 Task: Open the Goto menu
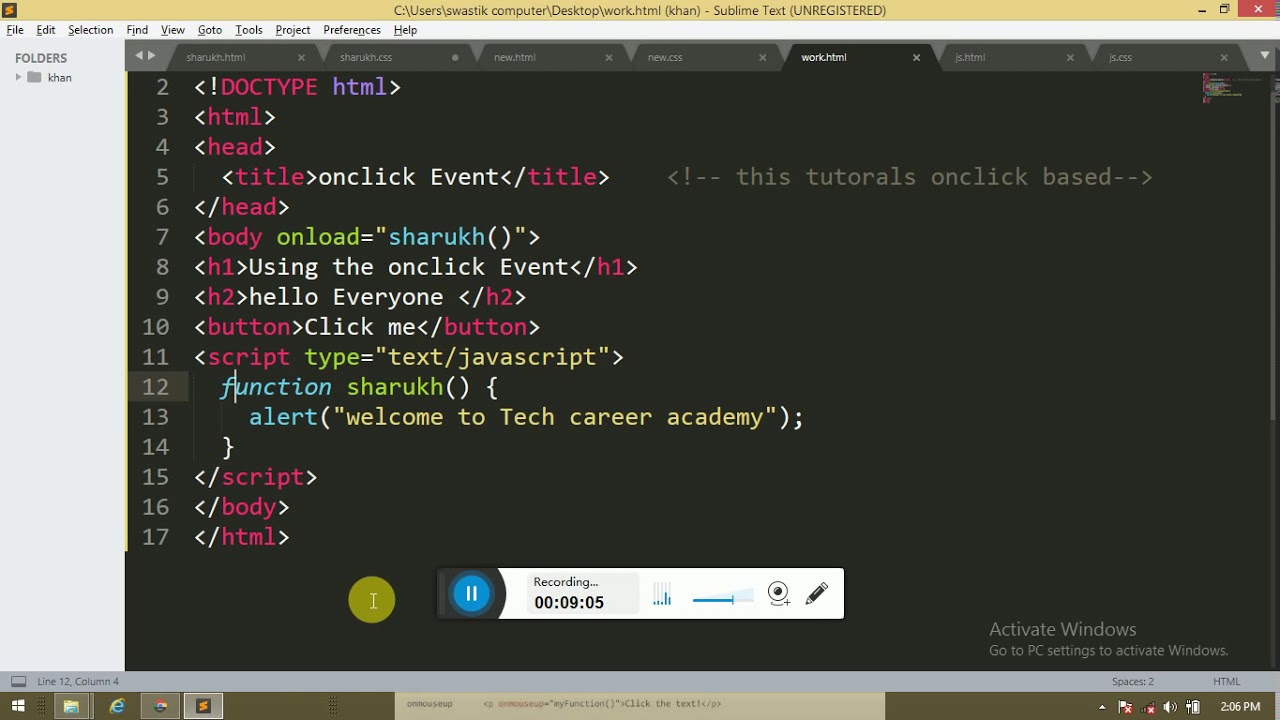pyautogui.click(x=210, y=30)
